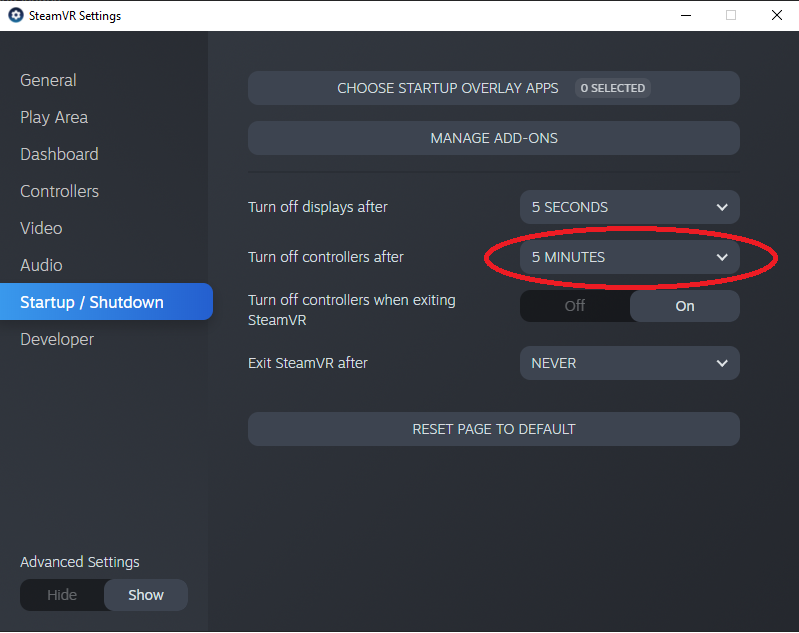Expand the Turn off controllers after dropdown

click(x=629, y=257)
